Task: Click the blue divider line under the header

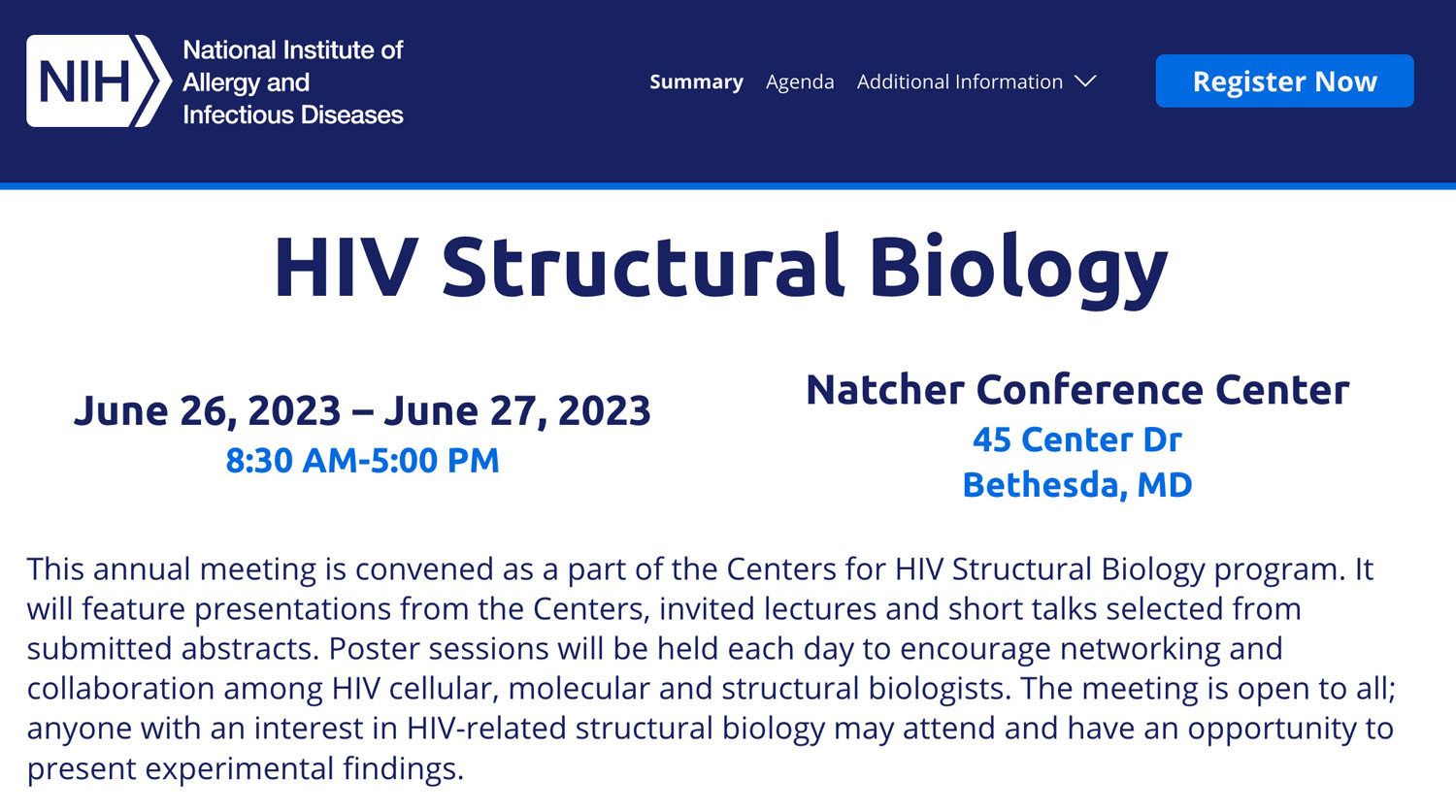Action: tap(728, 185)
